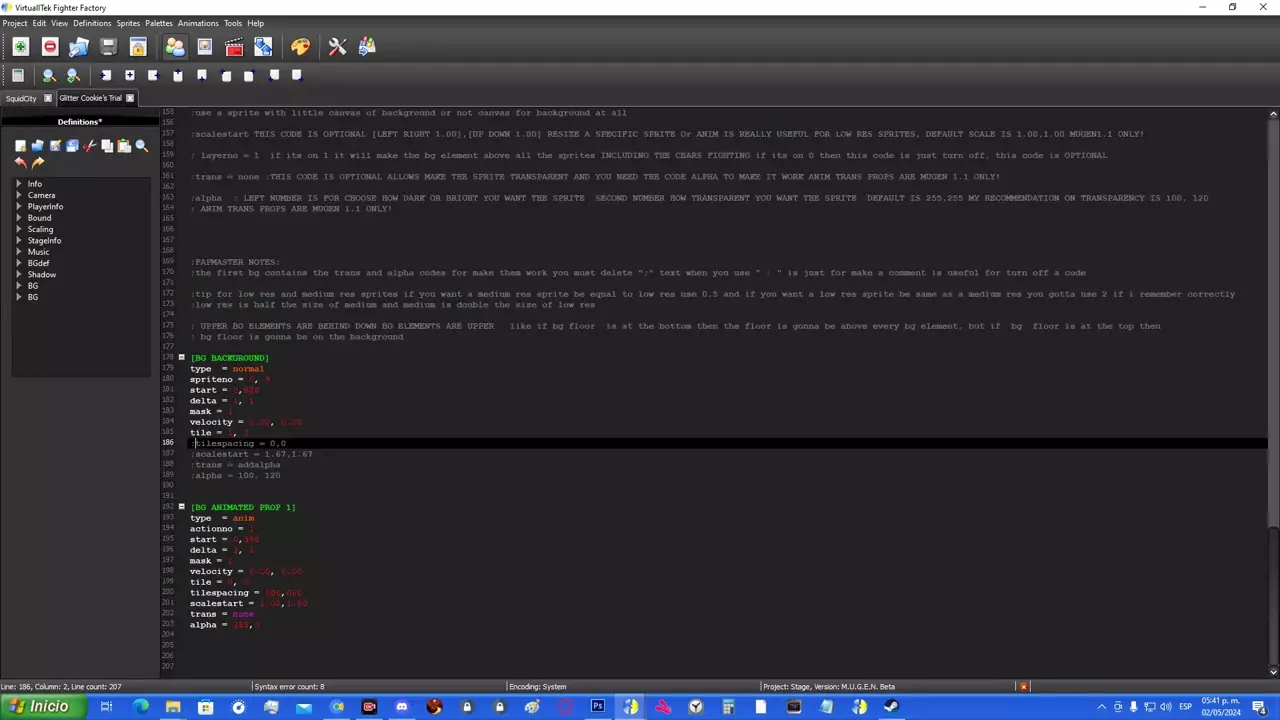Expand the StageInfo tree node
Screen dimensions: 1280x720
coord(19,240)
